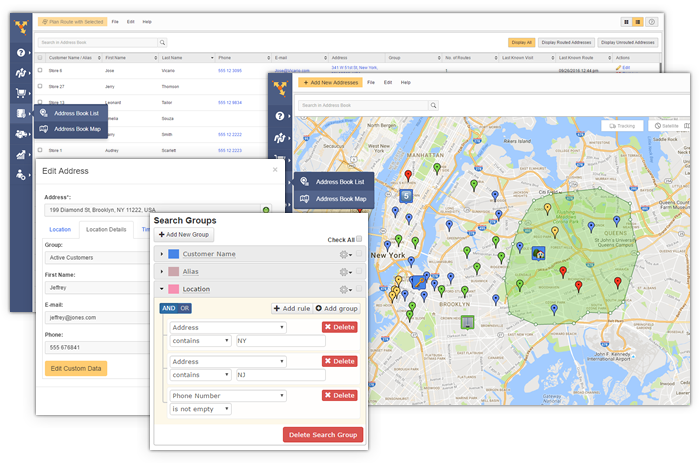The image size is (700, 463).
Task: Click the analytics chart icon in the left sidebar
Action: (21, 154)
